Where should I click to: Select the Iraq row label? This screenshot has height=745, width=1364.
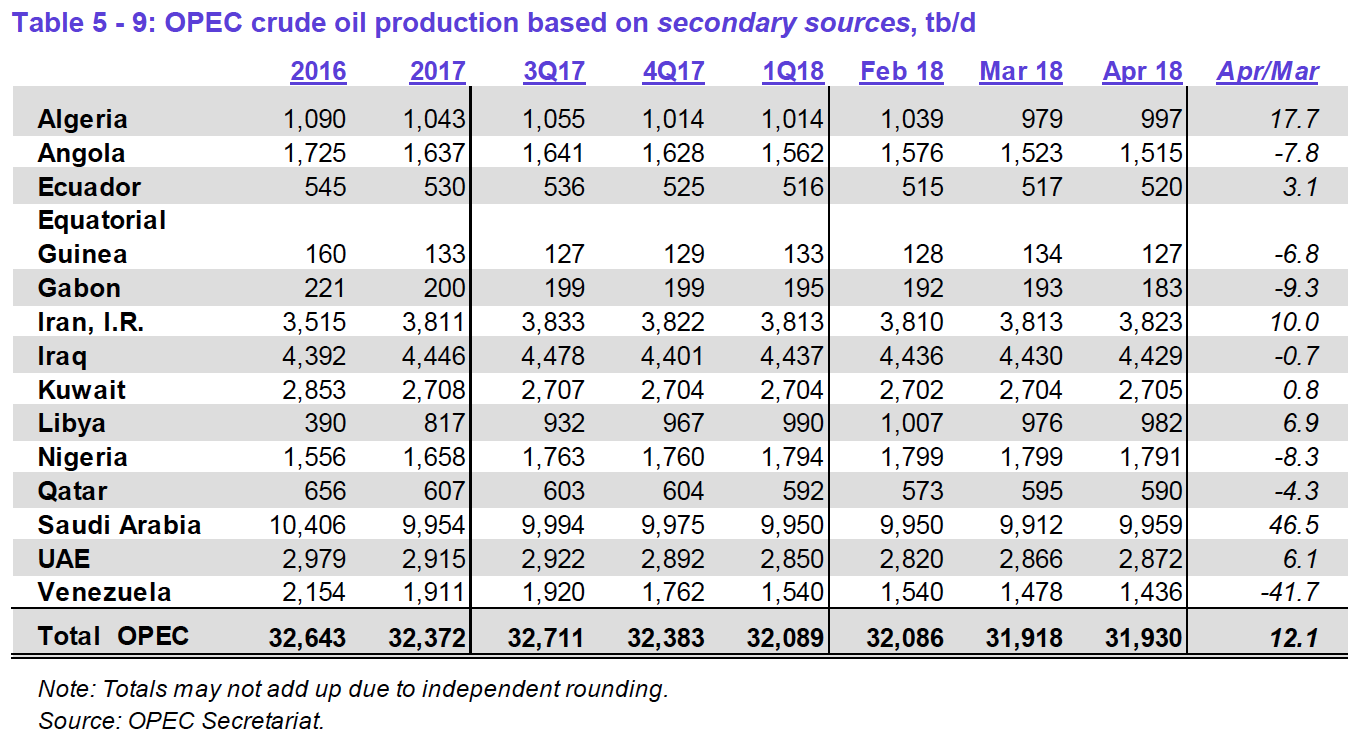[62, 356]
